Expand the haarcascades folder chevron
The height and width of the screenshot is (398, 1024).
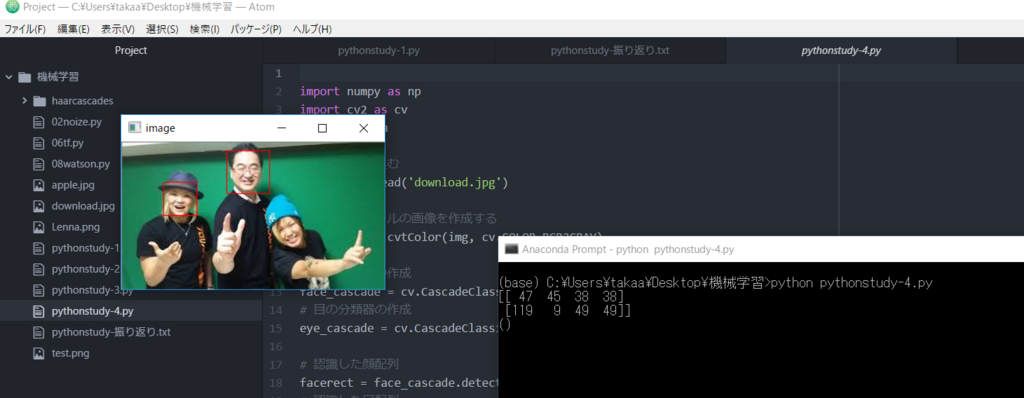click(24, 101)
